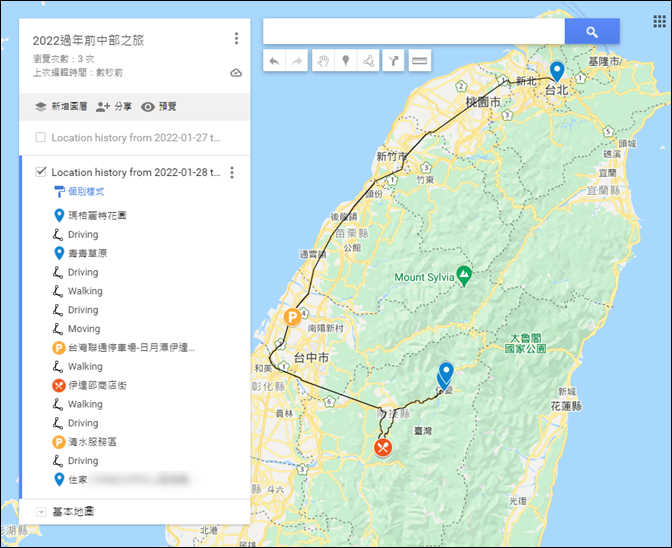Click the Taroko National Park label 太魯閣國家公園

pos(525,343)
